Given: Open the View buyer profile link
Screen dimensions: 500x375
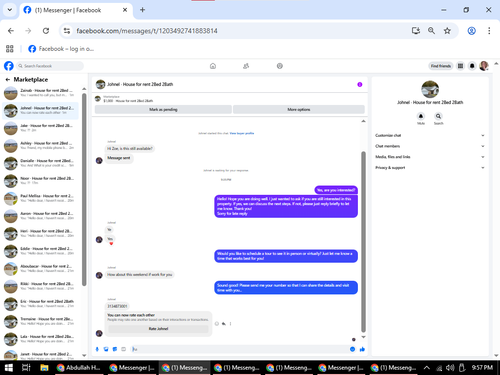Looking at the screenshot, I should (x=242, y=133).
